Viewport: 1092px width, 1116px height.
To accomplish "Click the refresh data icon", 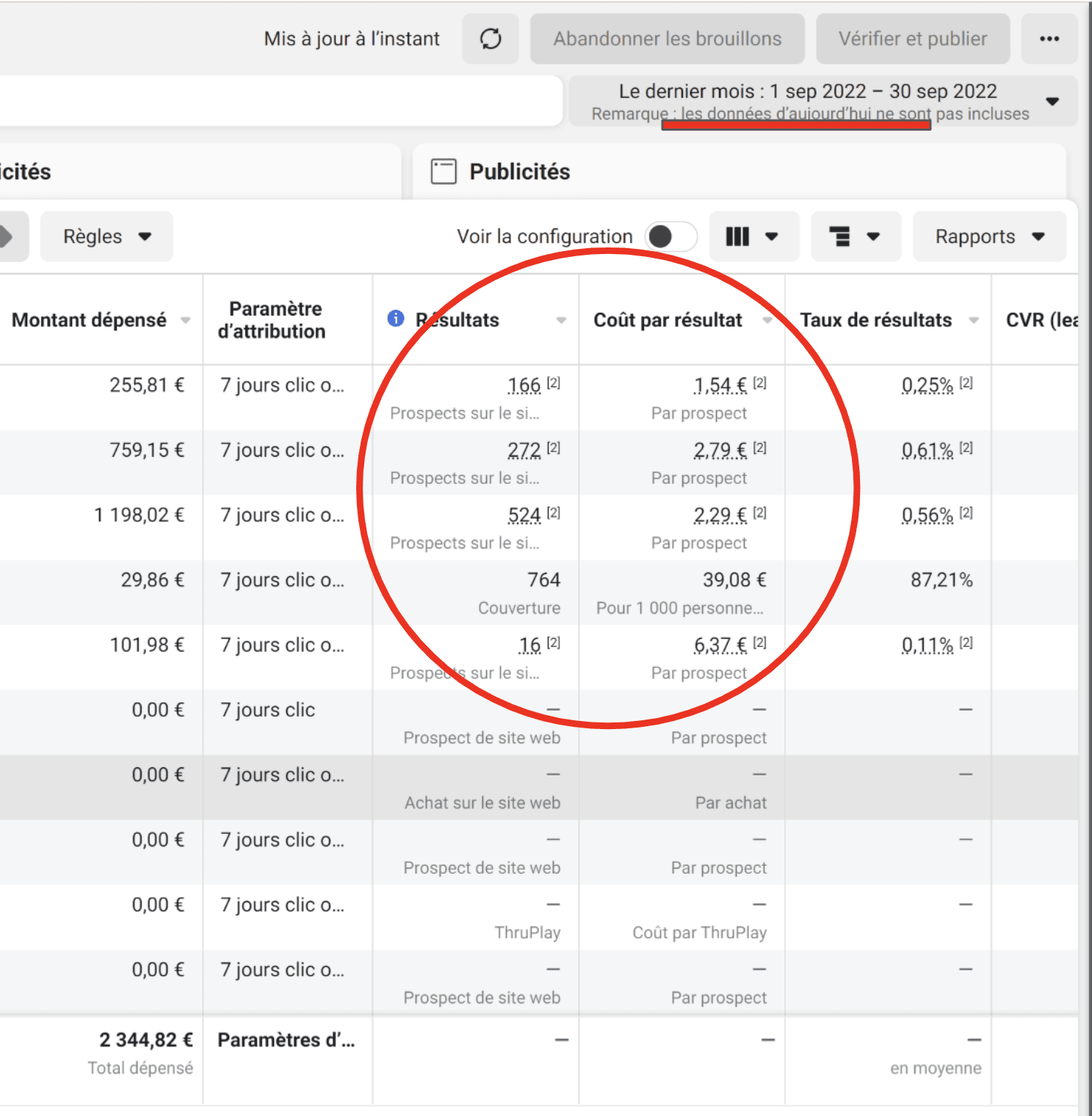I will 491,39.
